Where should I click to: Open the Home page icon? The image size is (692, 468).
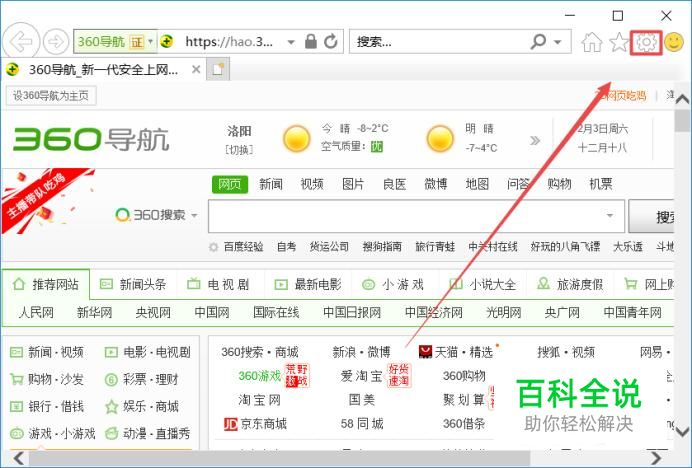592,42
